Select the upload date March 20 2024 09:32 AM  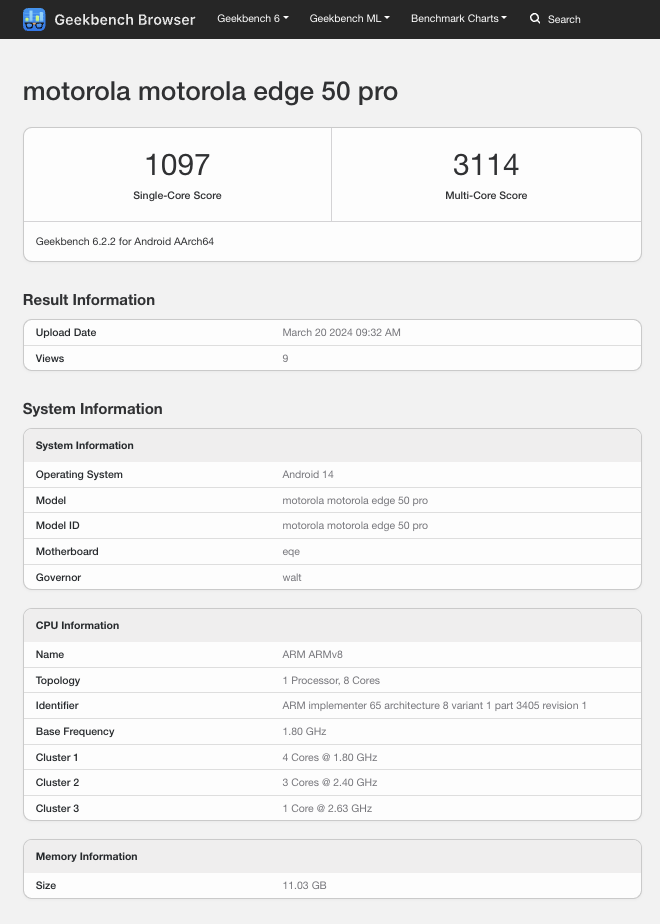tap(341, 332)
